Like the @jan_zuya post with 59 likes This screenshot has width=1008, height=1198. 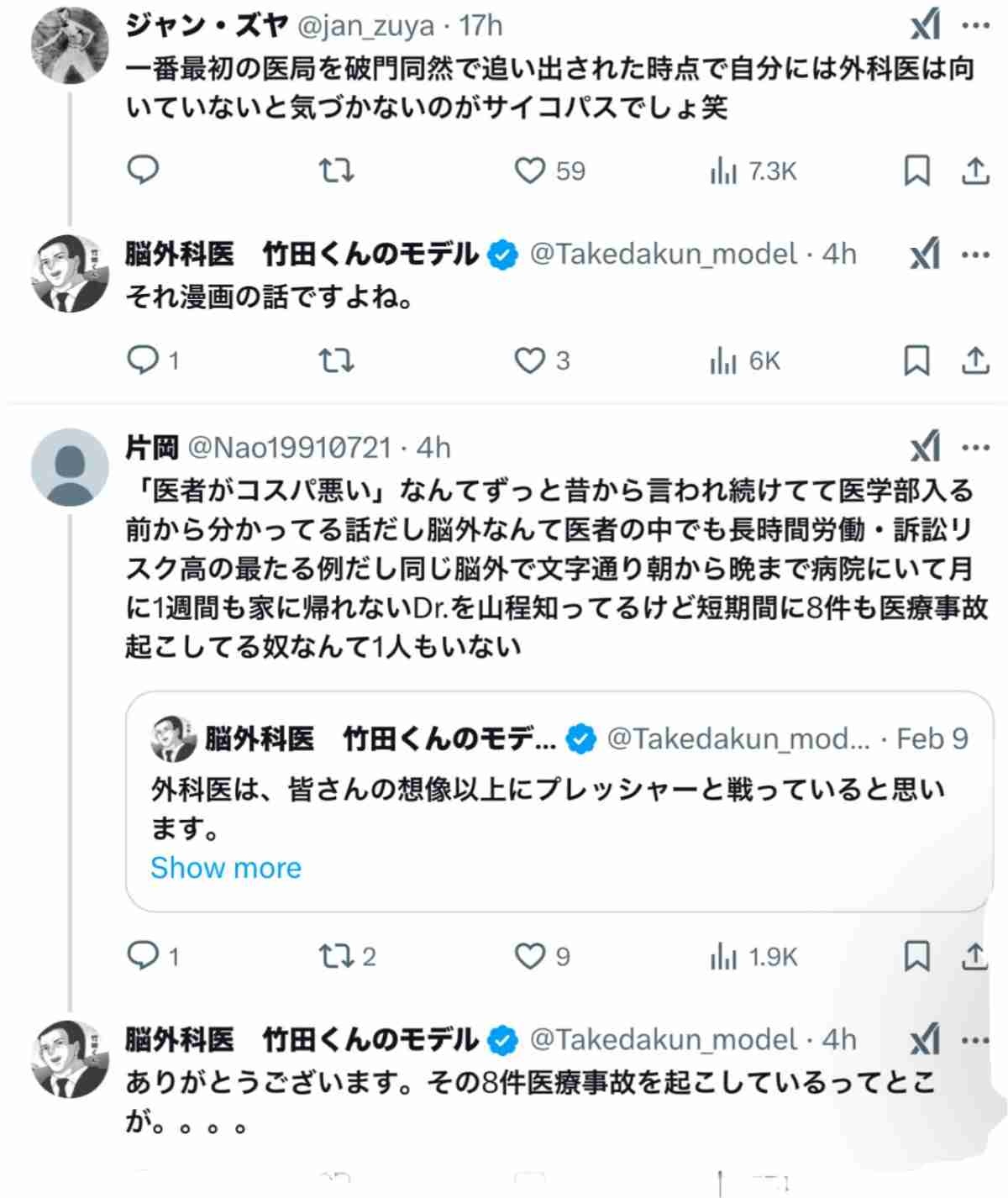pos(530,171)
